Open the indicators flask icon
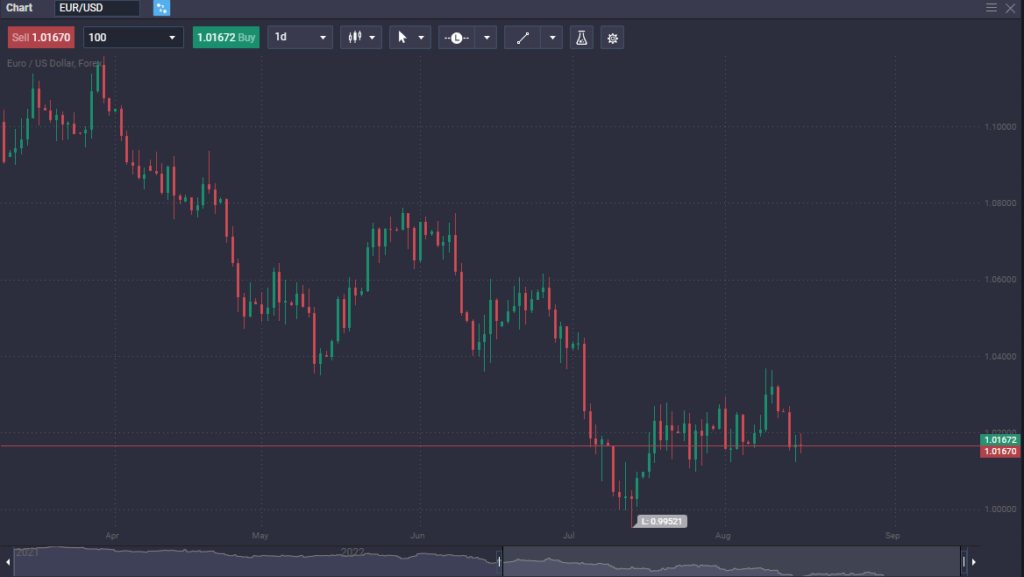 tap(580, 38)
